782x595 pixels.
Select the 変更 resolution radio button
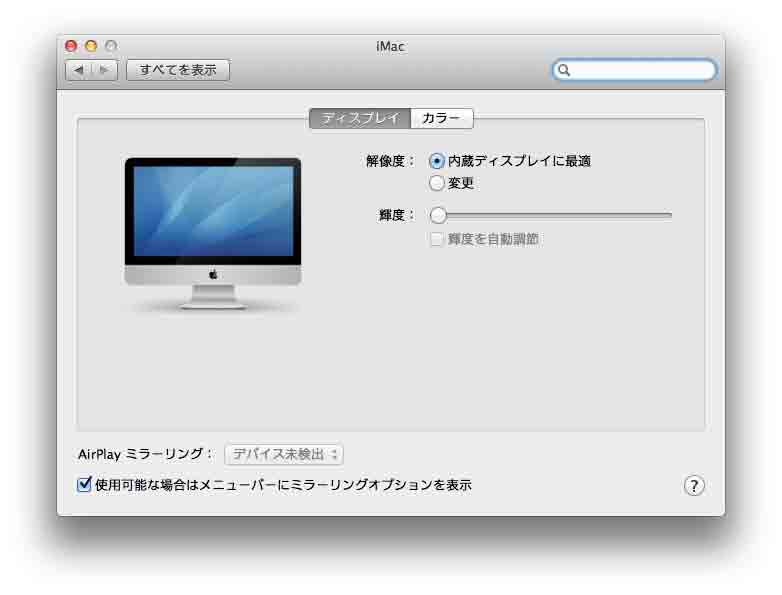pyautogui.click(x=436, y=183)
